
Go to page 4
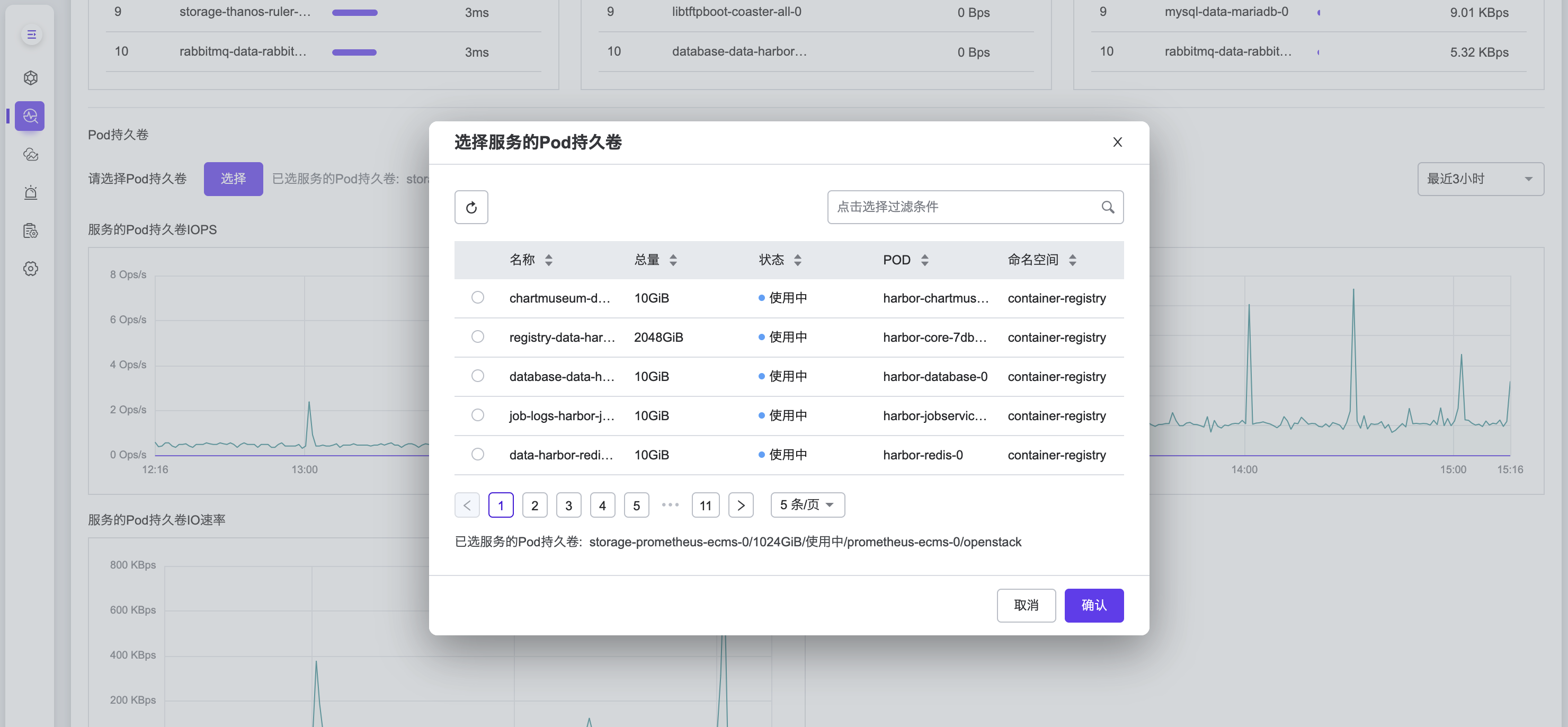603,506
